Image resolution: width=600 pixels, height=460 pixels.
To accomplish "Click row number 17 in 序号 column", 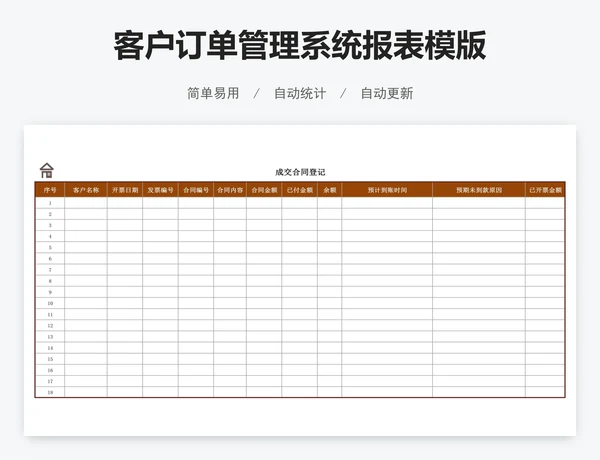I will pos(50,381).
